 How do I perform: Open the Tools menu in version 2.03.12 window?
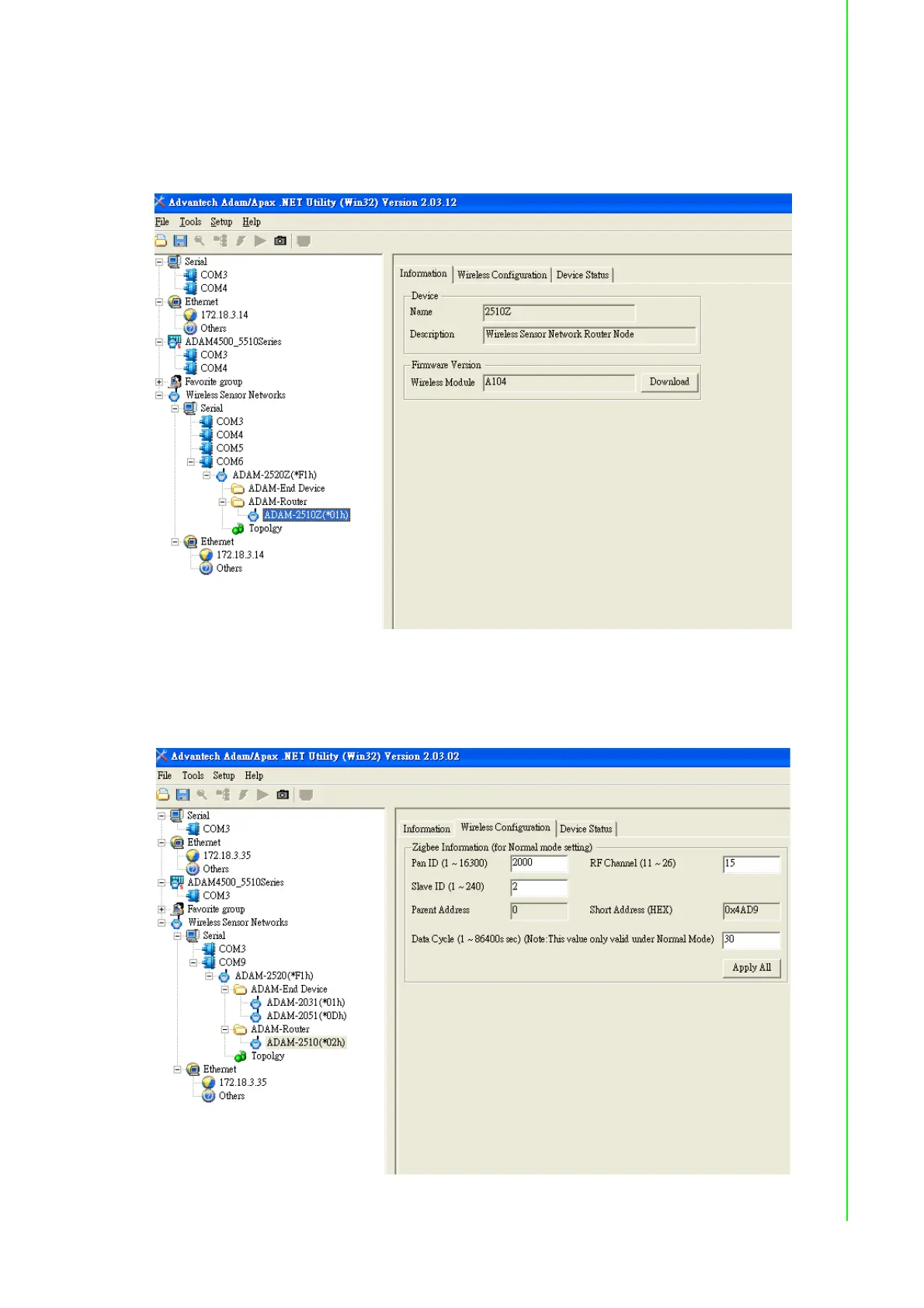(190, 222)
